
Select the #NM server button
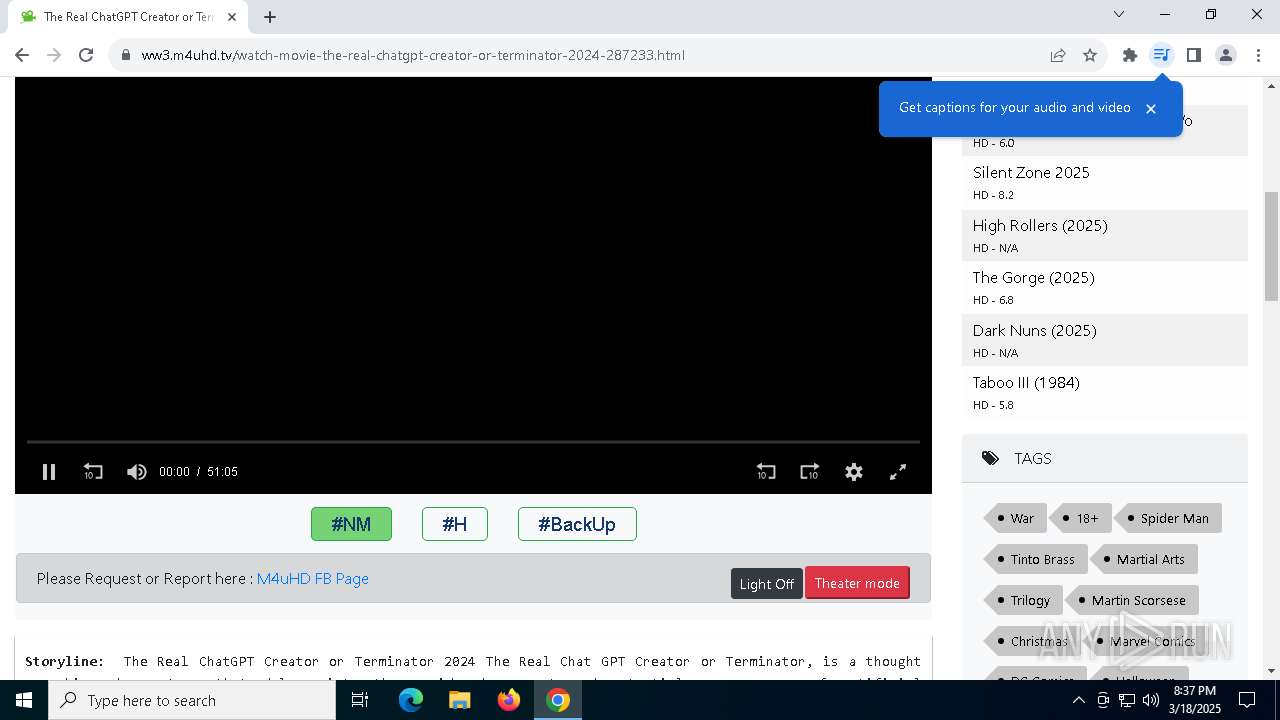pyautogui.click(x=351, y=524)
